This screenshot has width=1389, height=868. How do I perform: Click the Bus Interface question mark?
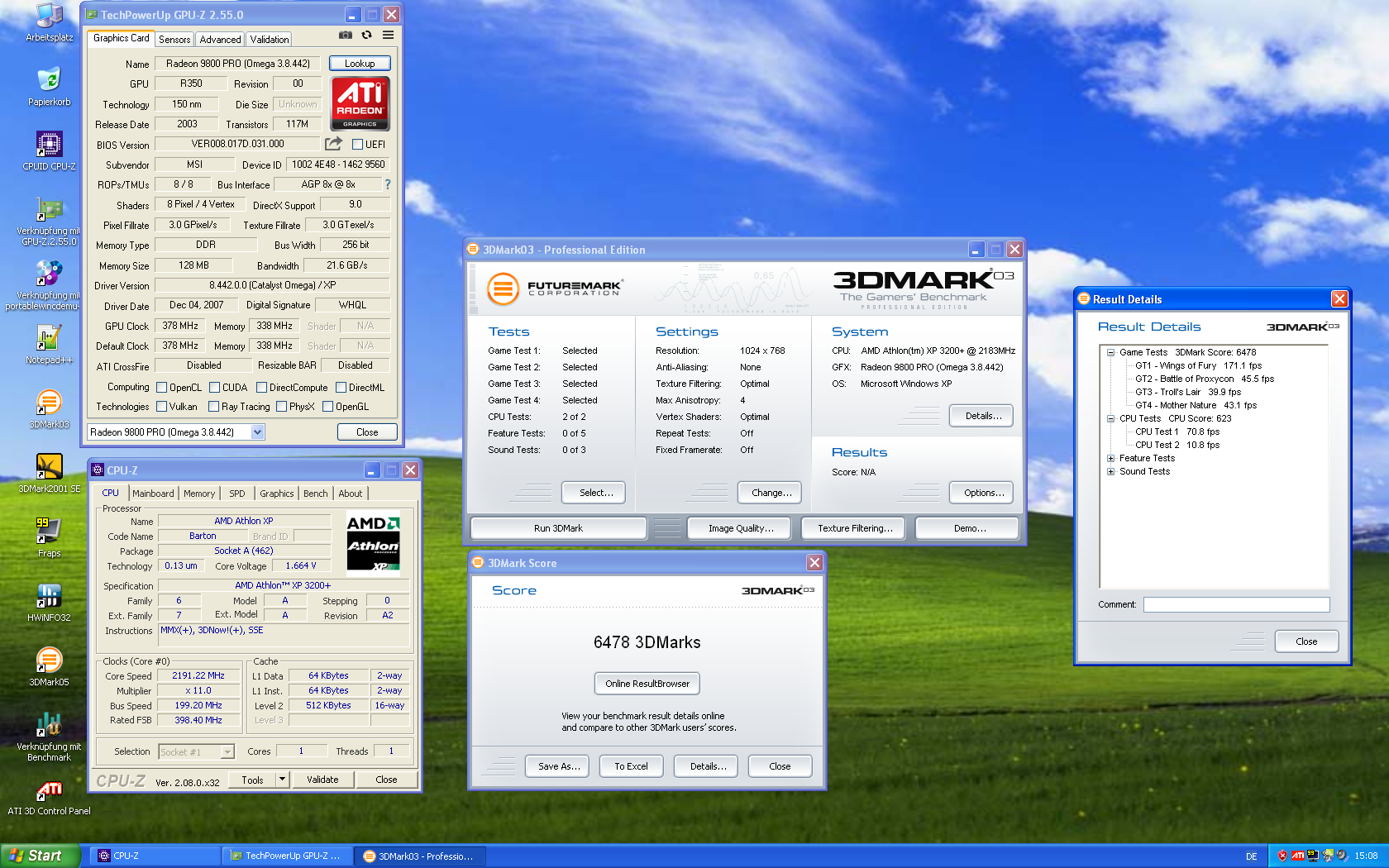coord(387,184)
